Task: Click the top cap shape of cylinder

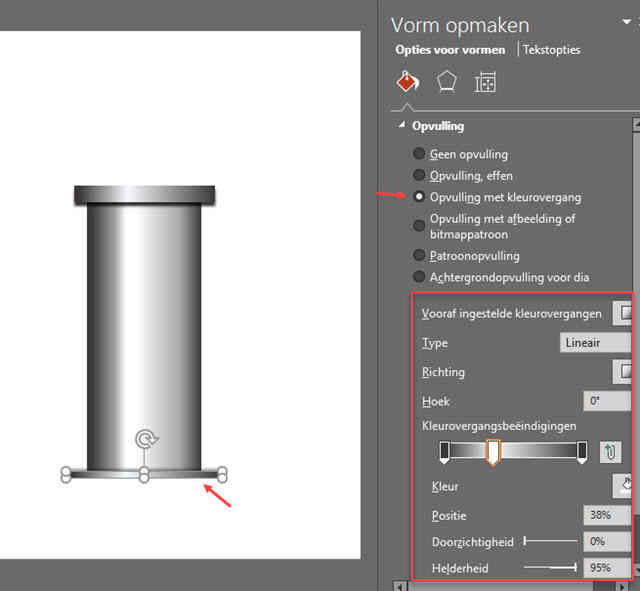Action: coord(144,195)
